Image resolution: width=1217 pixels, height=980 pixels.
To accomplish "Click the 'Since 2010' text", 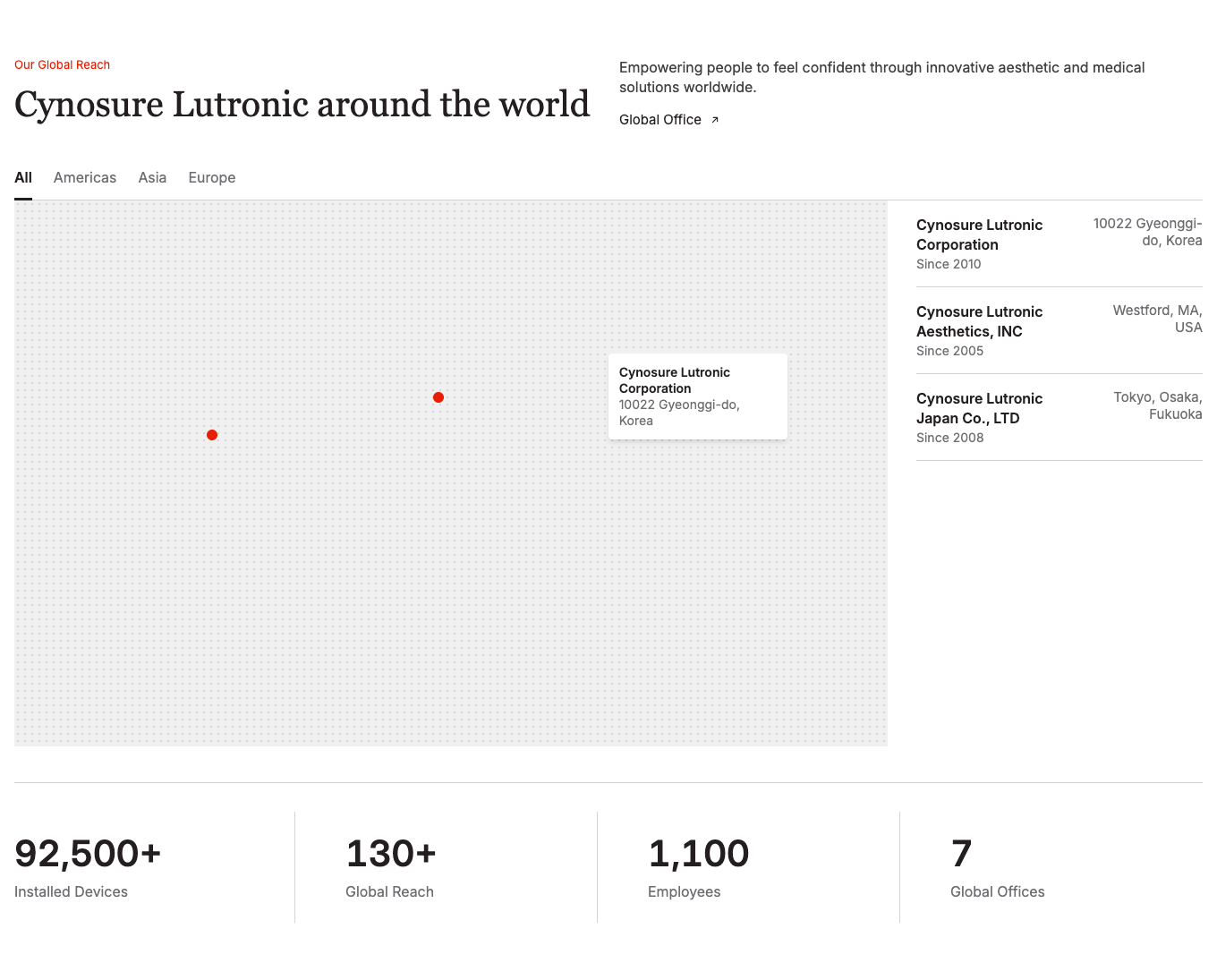I will coord(949,264).
